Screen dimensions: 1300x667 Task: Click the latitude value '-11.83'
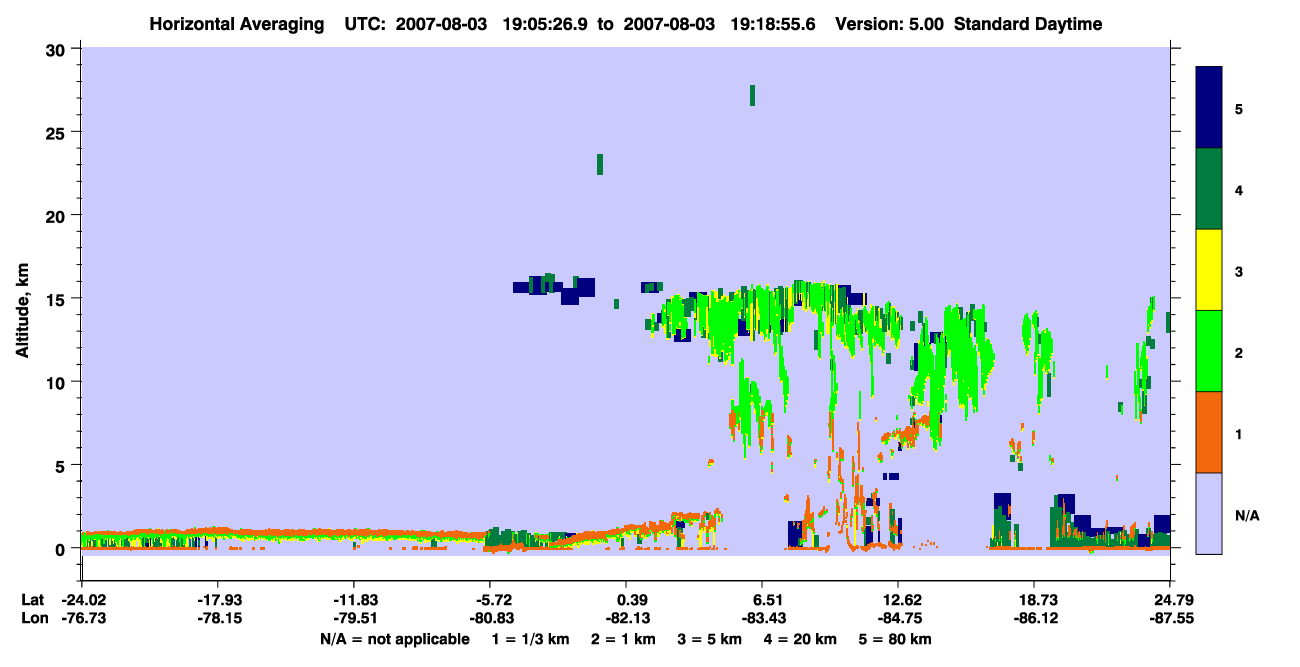click(x=355, y=600)
